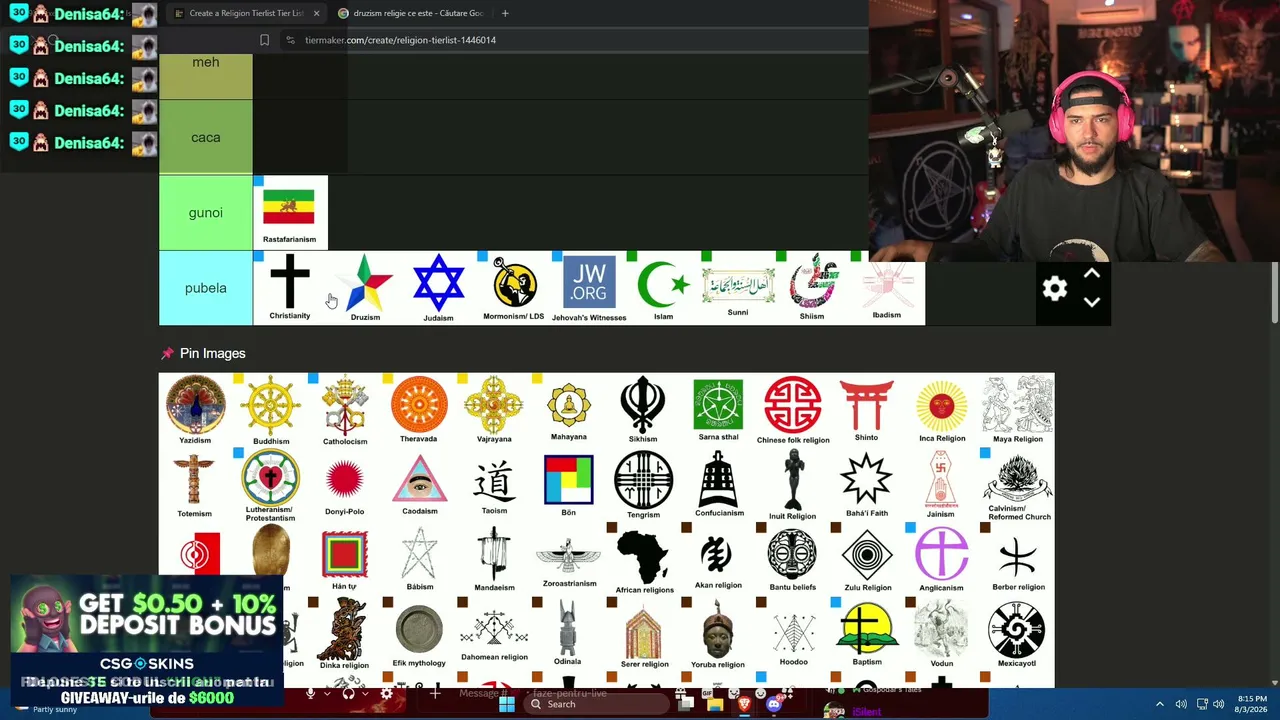Select the Hán tự tile
The height and width of the screenshot is (720, 1280).
click(x=345, y=560)
